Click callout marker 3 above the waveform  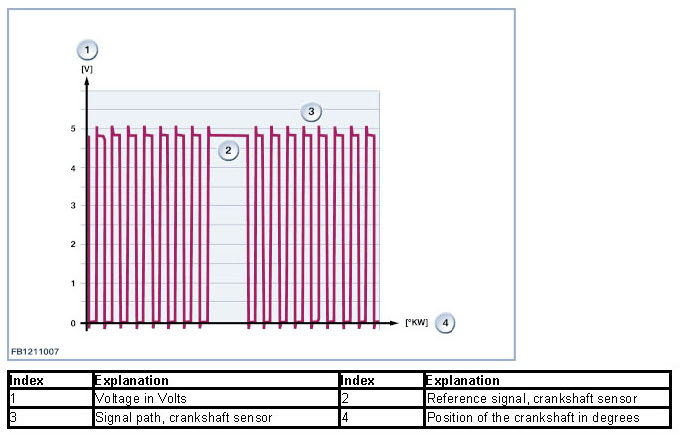click(x=311, y=110)
